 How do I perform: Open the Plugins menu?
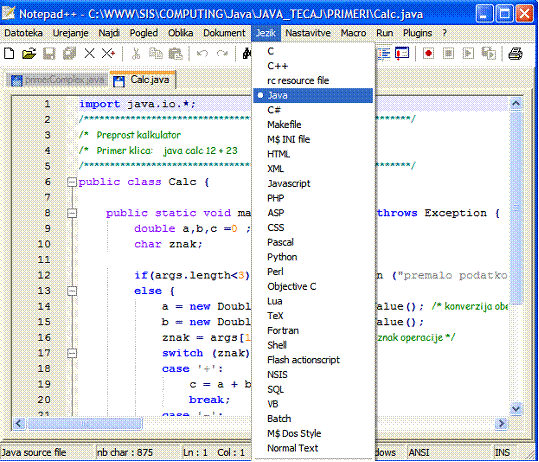tap(417, 33)
